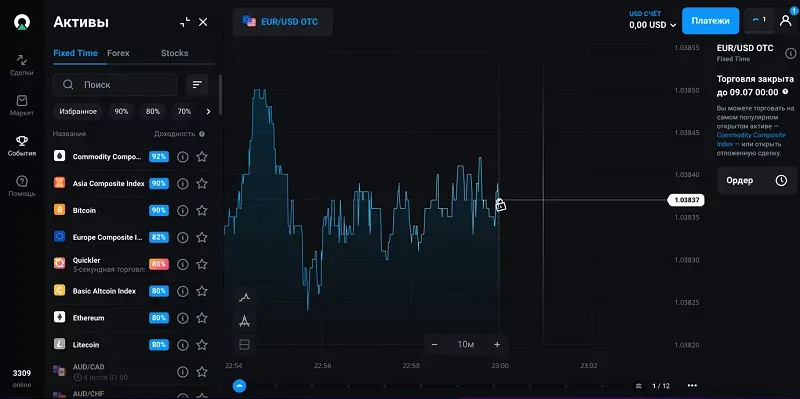Favorite the Bitcoin asset

click(202, 210)
